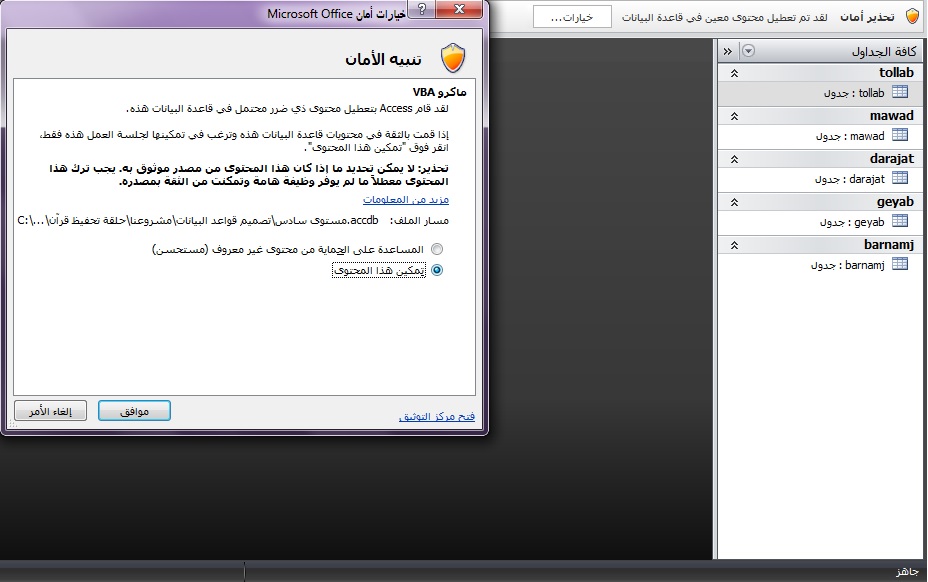
Task: Click the darajat group header
Action: (820, 159)
